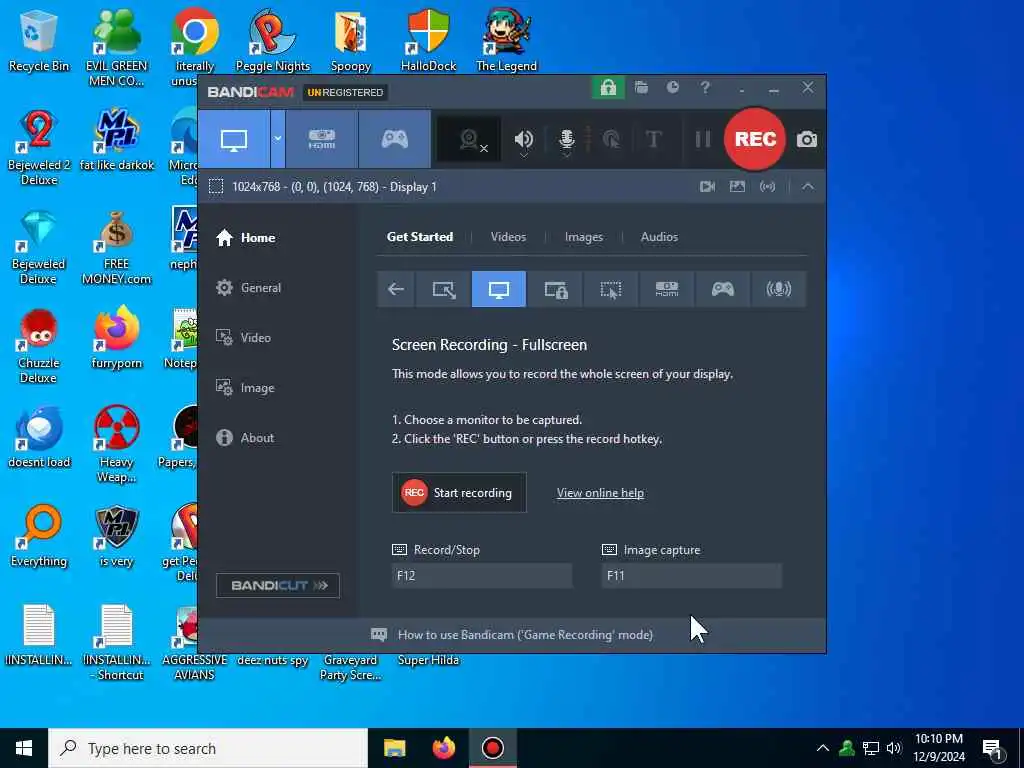Select Game Recording mode in top toolbar
The width and height of the screenshot is (1024, 768).
point(394,139)
